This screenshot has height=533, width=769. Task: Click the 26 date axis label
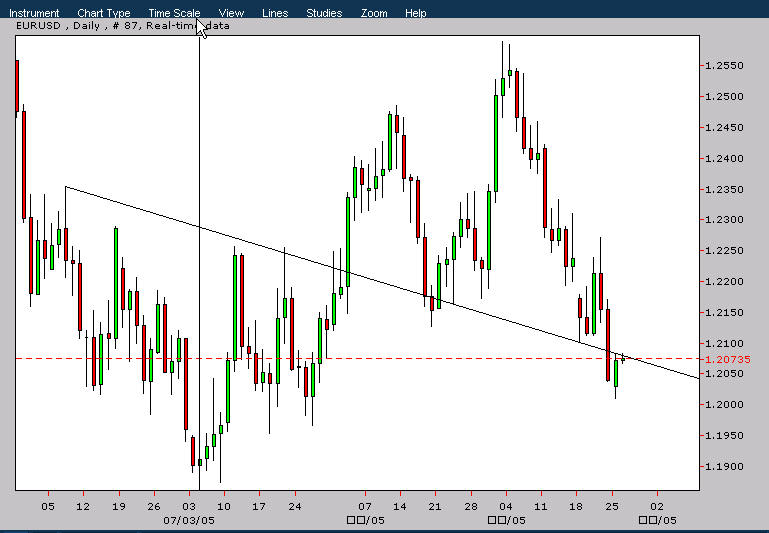coord(154,506)
